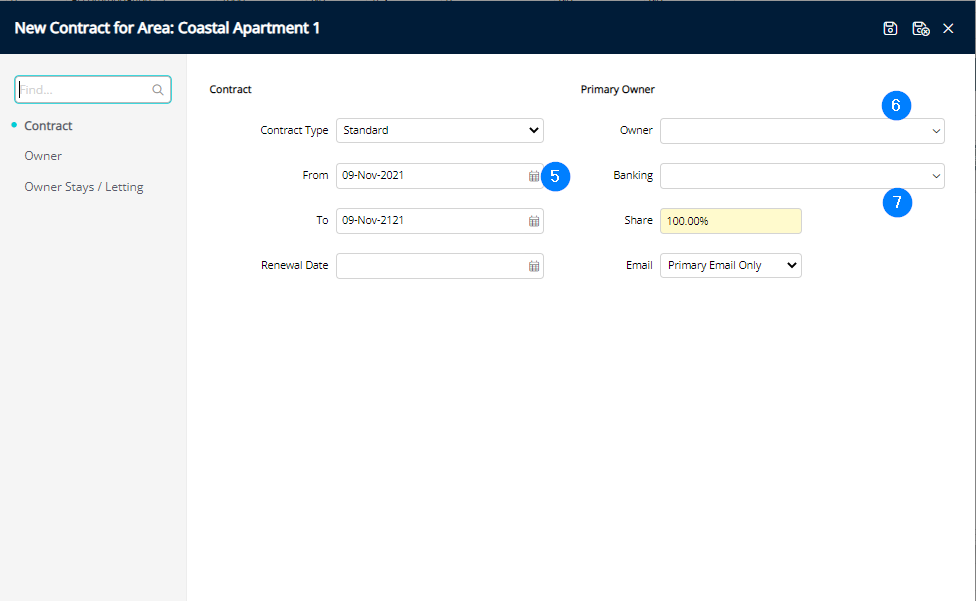The image size is (976, 601).
Task: Open Owner Stays / Letting section
Action: [84, 187]
